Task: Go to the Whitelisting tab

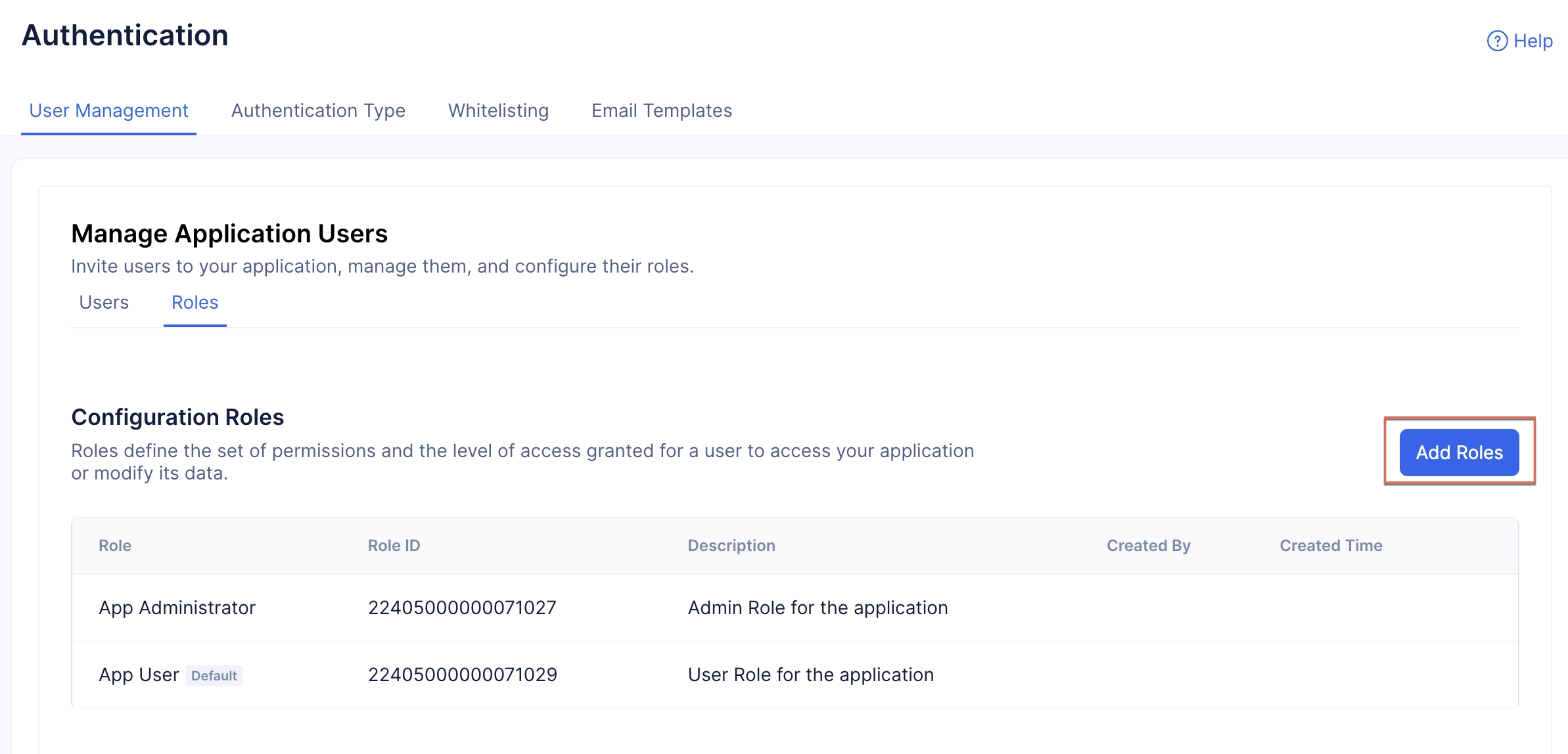Action: [498, 110]
